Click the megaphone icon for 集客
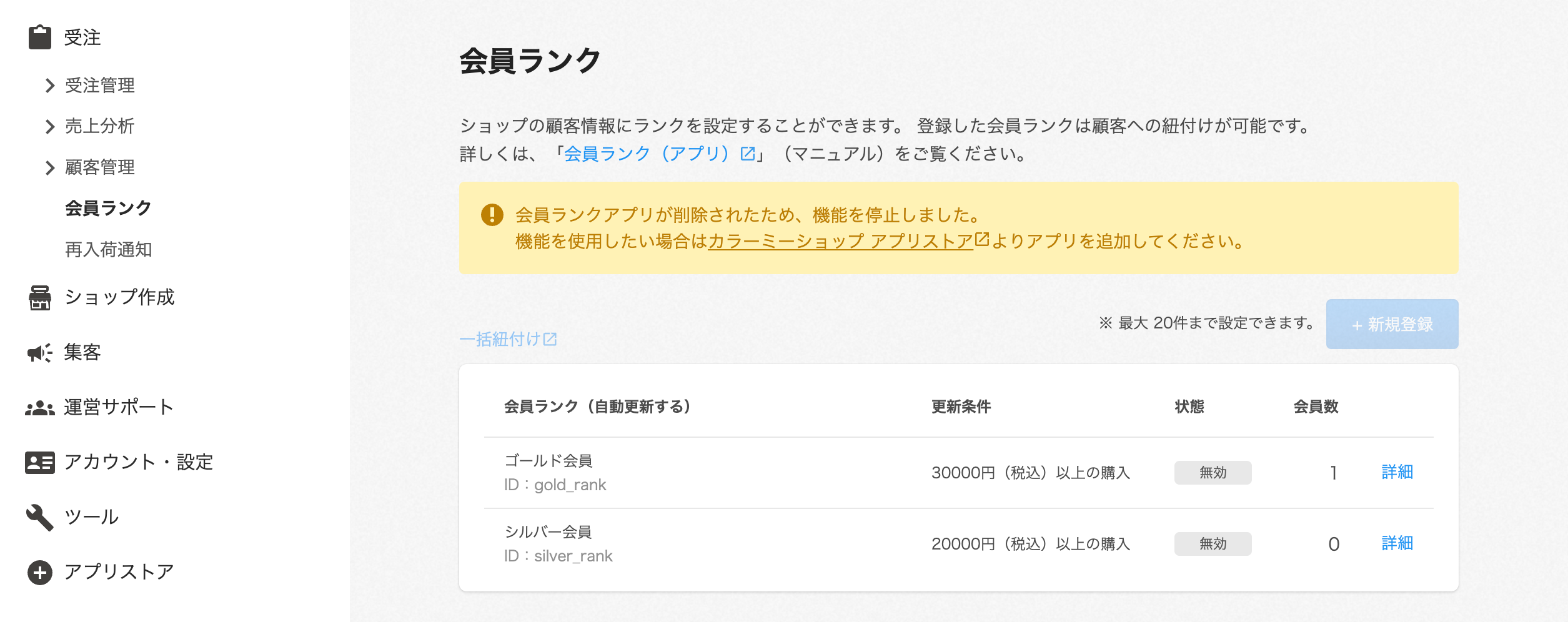This screenshot has height=622, width=1568. pyautogui.click(x=40, y=353)
